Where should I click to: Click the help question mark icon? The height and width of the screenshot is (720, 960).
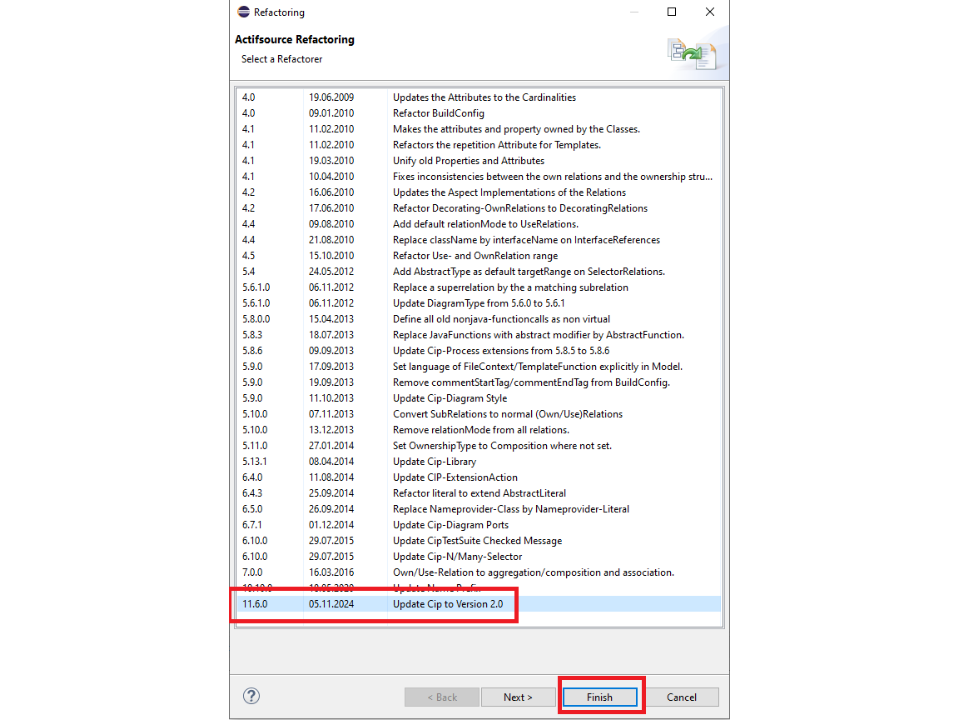click(252, 696)
